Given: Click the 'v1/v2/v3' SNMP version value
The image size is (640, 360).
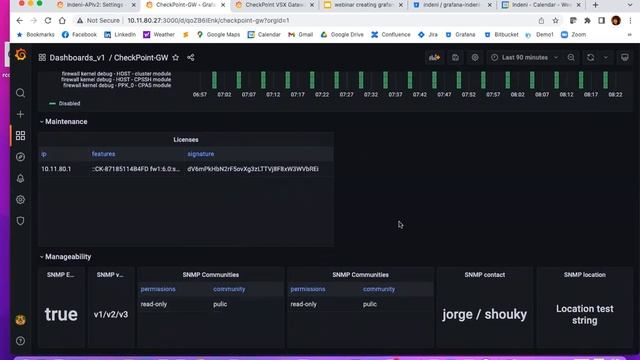Looking at the screenshot, I should coord(111,314).
